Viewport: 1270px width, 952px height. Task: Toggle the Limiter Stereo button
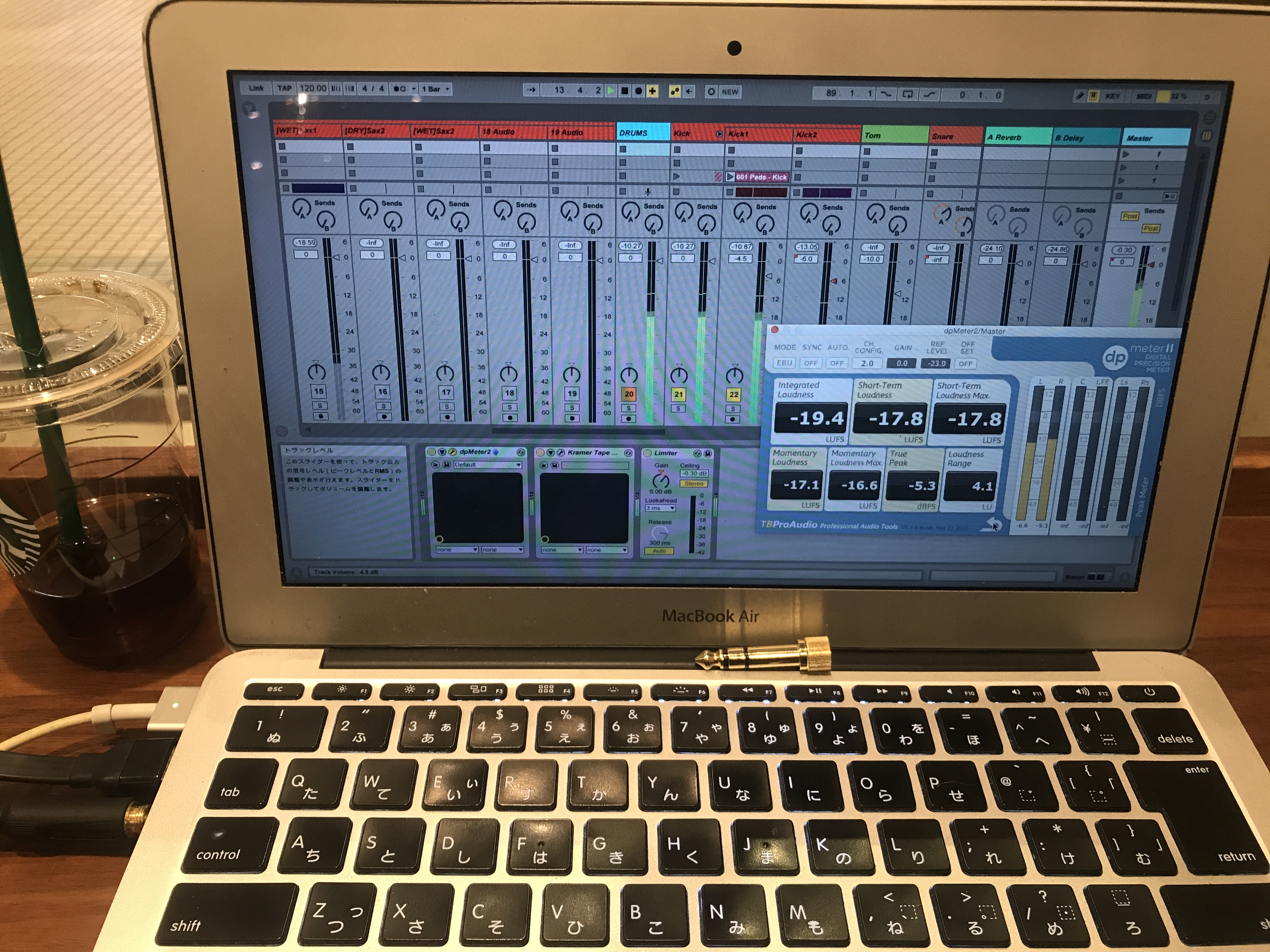(694, 484)
